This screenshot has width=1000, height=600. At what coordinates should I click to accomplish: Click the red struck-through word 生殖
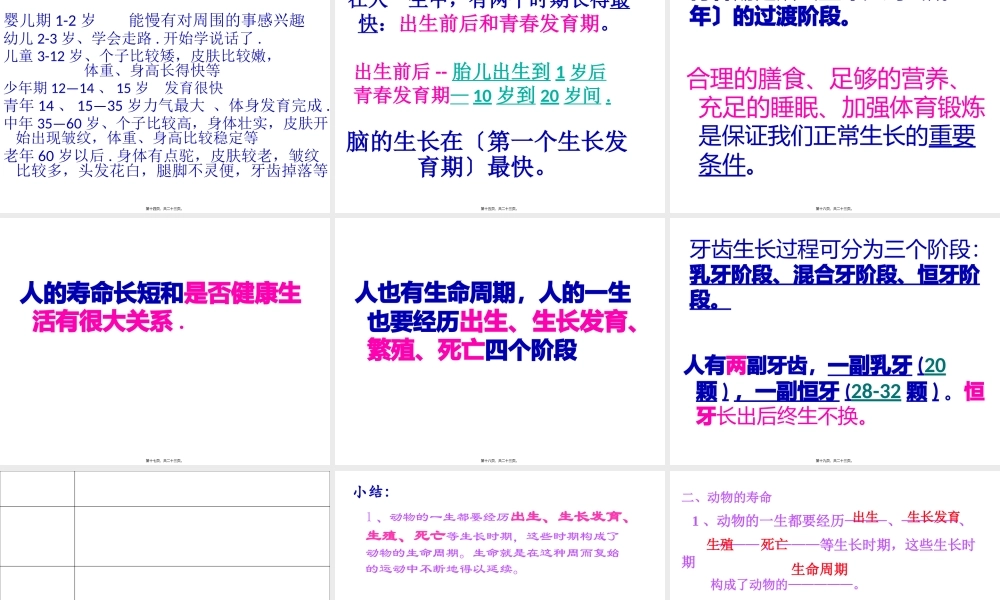[720, 545]
